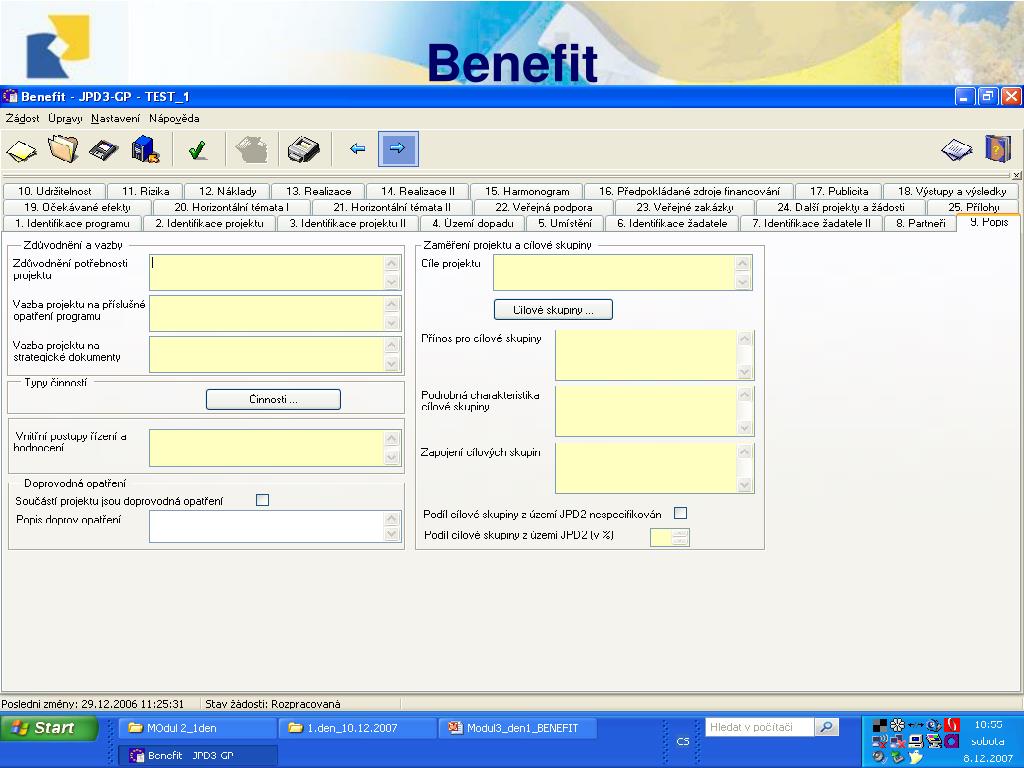Open 'Modul3_den1_BENEFIT' taskbar item
Viewport: 1024px width, 768px height.
(x=517, y=728)
